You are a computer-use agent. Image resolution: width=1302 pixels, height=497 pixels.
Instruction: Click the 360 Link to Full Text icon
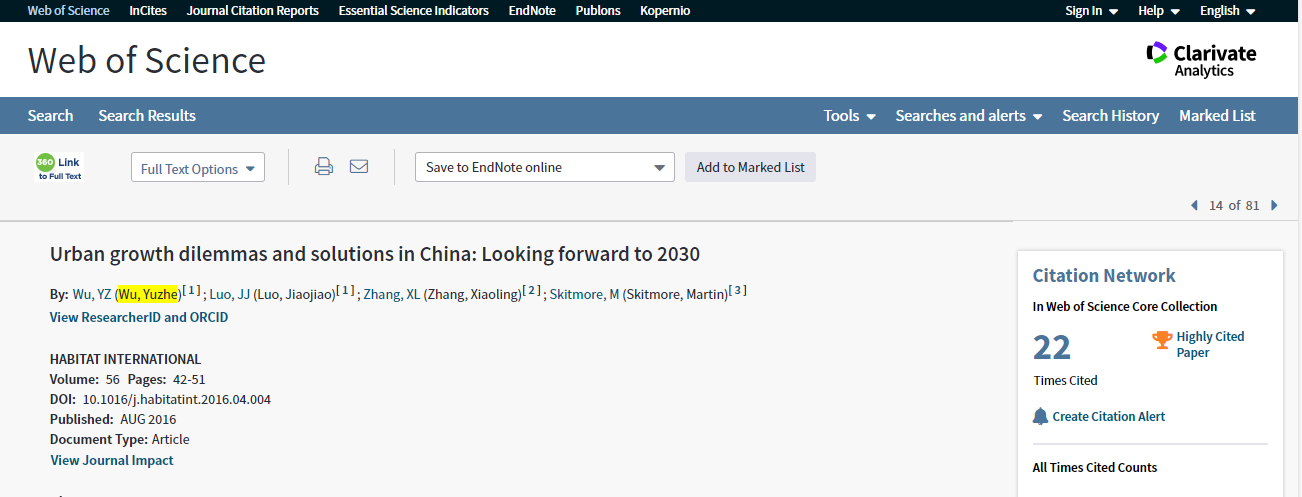(x=59, y=167)
